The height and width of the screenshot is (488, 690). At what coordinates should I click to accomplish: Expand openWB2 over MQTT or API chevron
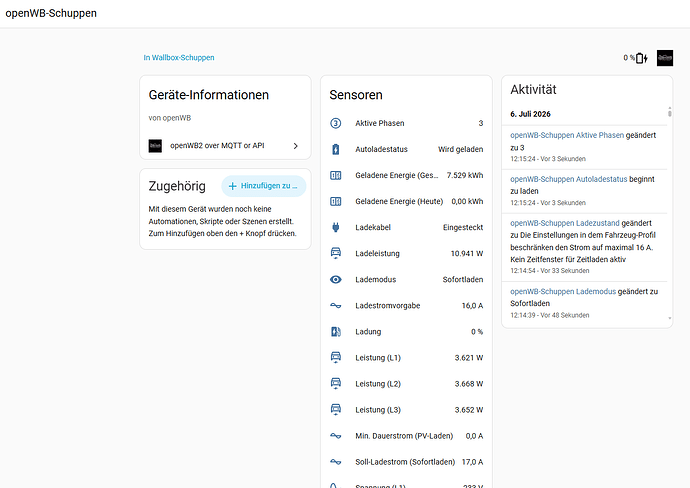[x=296, y=146]
